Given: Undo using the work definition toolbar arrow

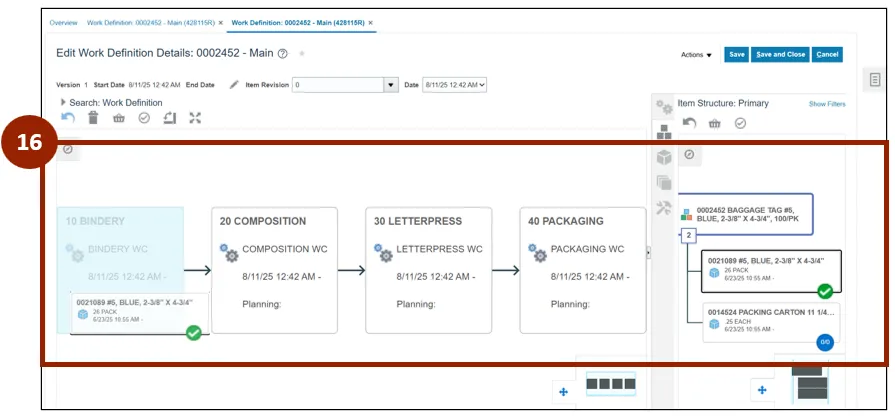Looking at the screenshot, I should 68,118.
